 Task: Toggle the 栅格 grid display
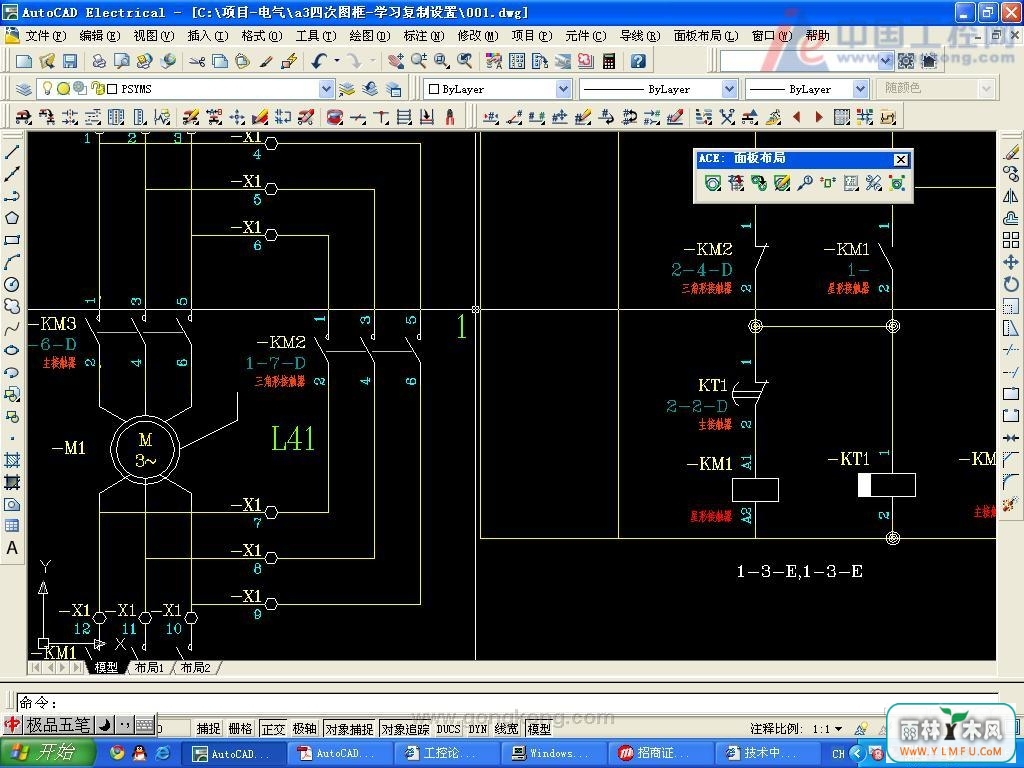(240, 728)
